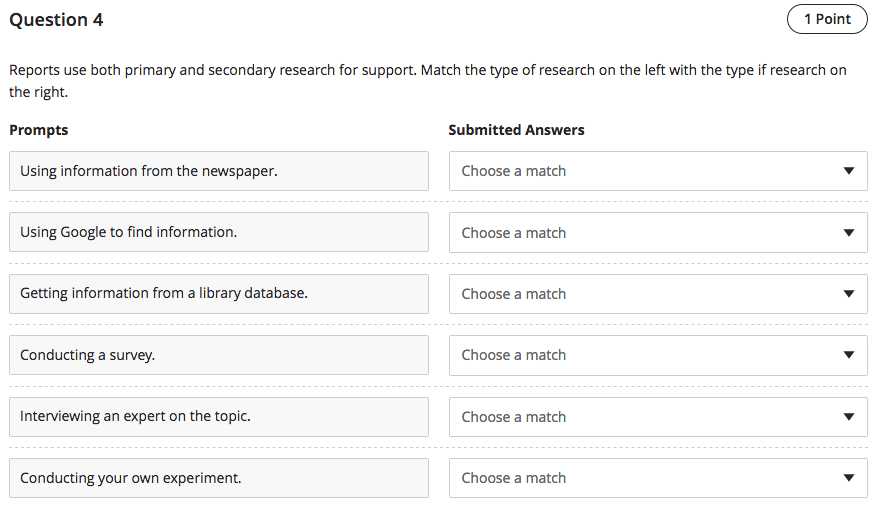Click dropdown arrow for survey prompt
Screen dimensions: 889x519
tap(848, 355)
